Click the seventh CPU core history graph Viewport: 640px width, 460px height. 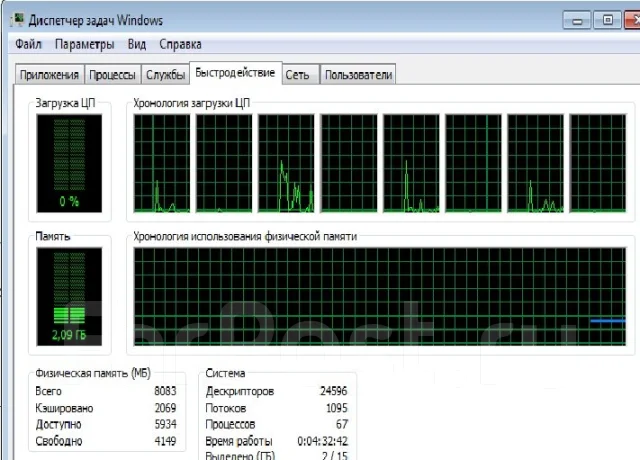pos(536,163)
